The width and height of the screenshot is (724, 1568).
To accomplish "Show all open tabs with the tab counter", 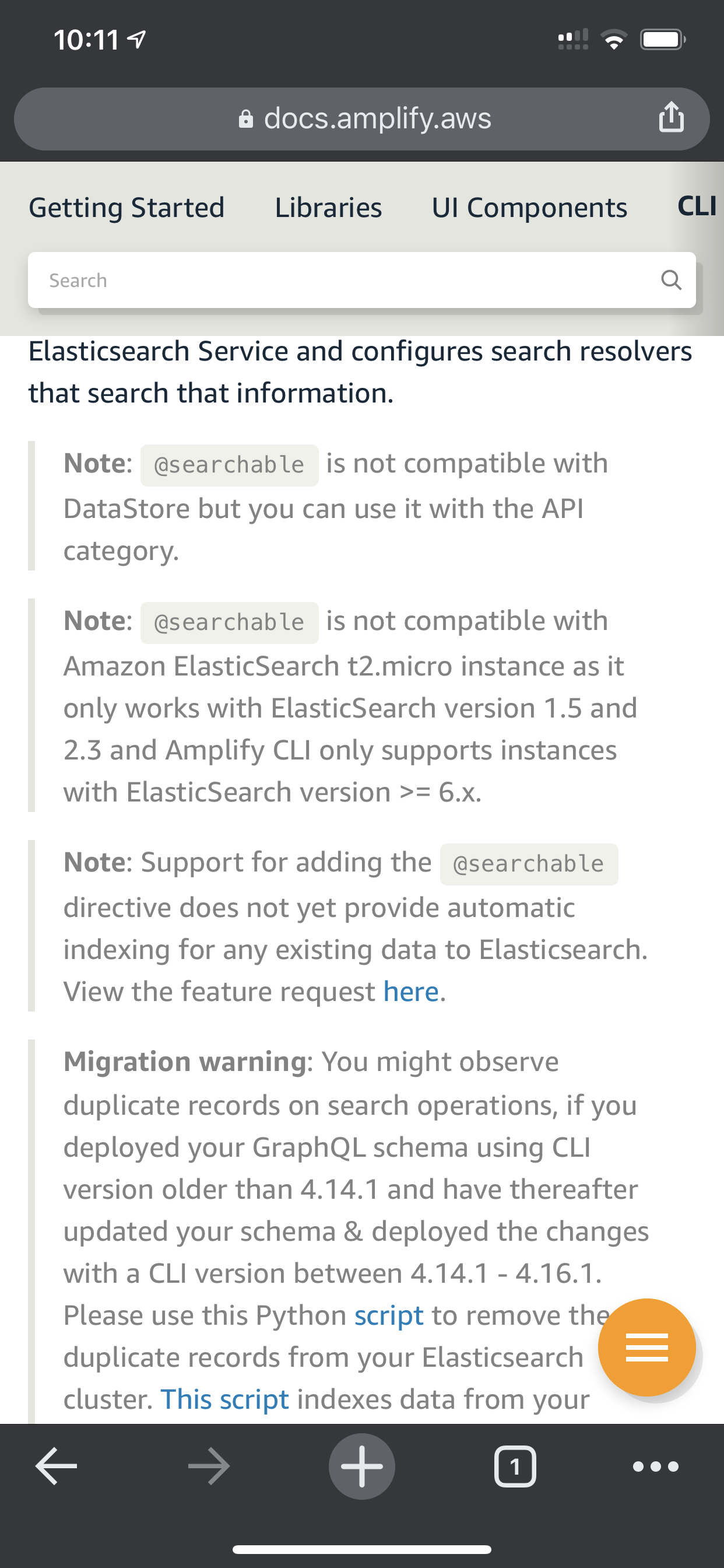I will [515, 1466].
